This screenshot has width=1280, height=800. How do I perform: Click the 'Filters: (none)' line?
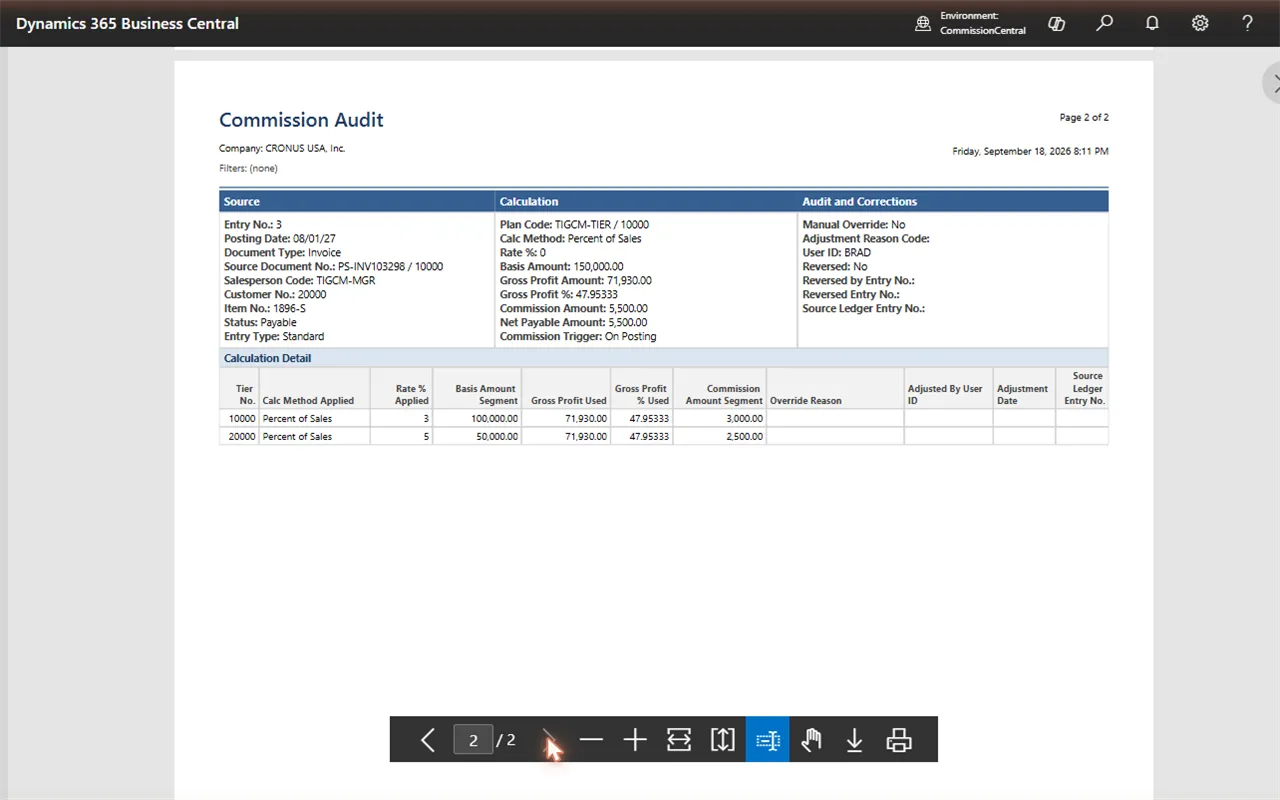click(248, 168)
